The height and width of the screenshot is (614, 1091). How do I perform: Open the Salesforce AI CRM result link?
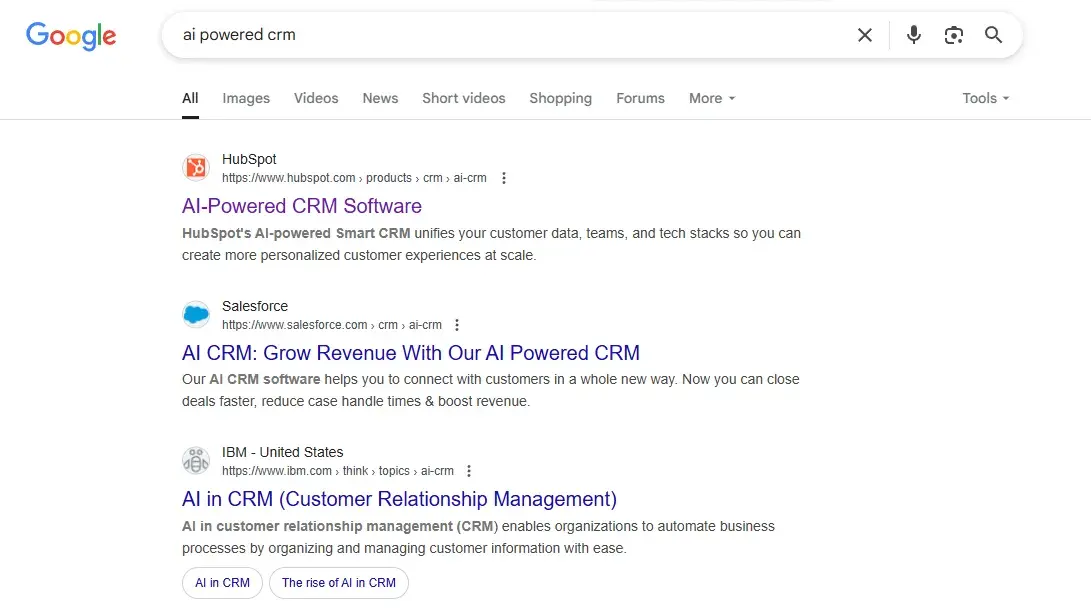(x=410, y=352)
